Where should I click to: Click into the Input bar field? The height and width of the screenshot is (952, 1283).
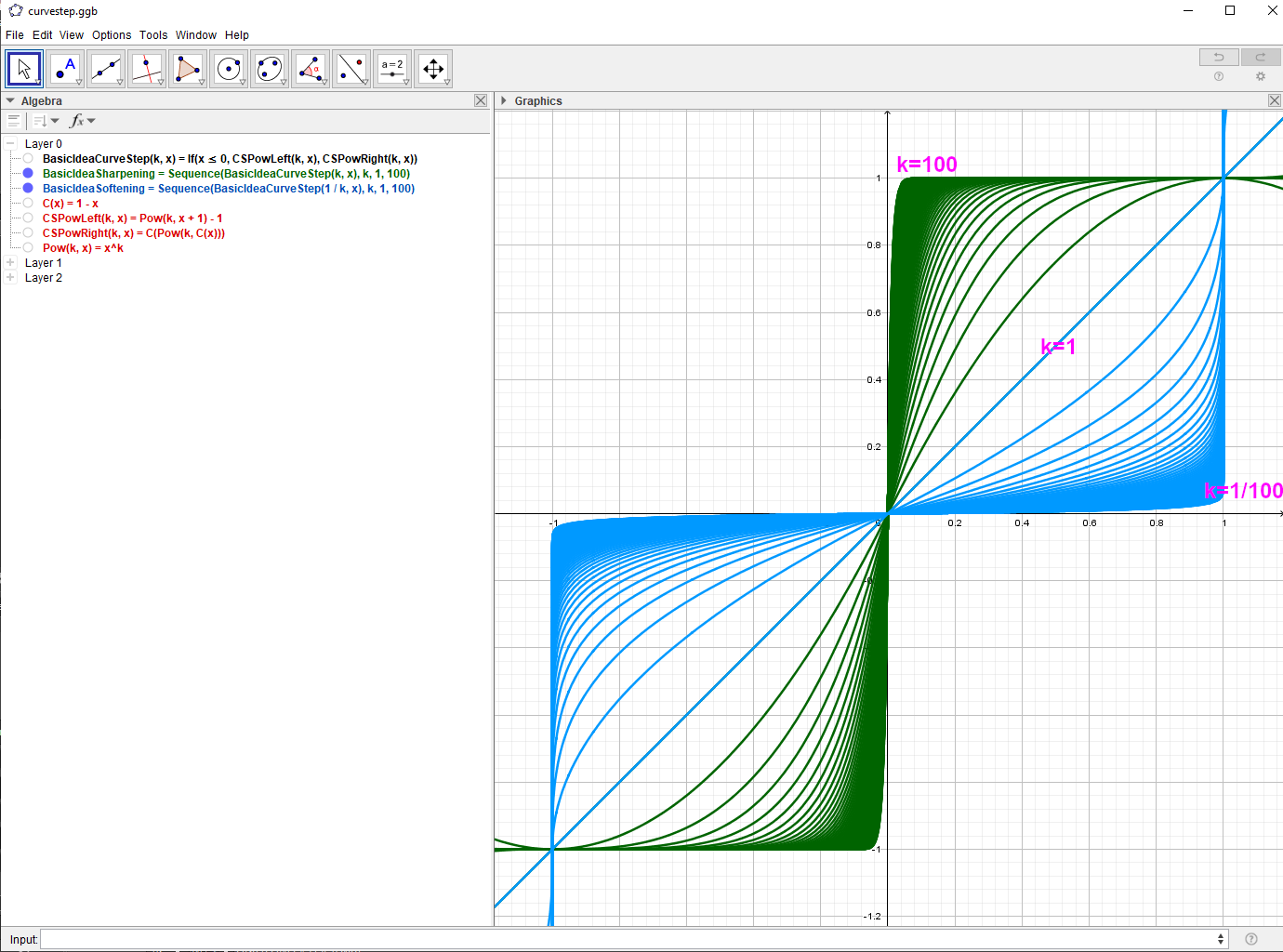(634, 939)
